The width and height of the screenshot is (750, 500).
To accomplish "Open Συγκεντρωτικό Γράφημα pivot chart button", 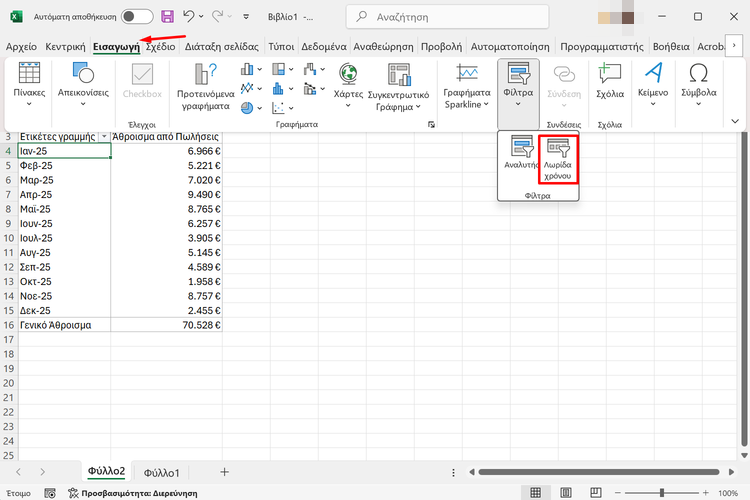I will pos(398,87).
